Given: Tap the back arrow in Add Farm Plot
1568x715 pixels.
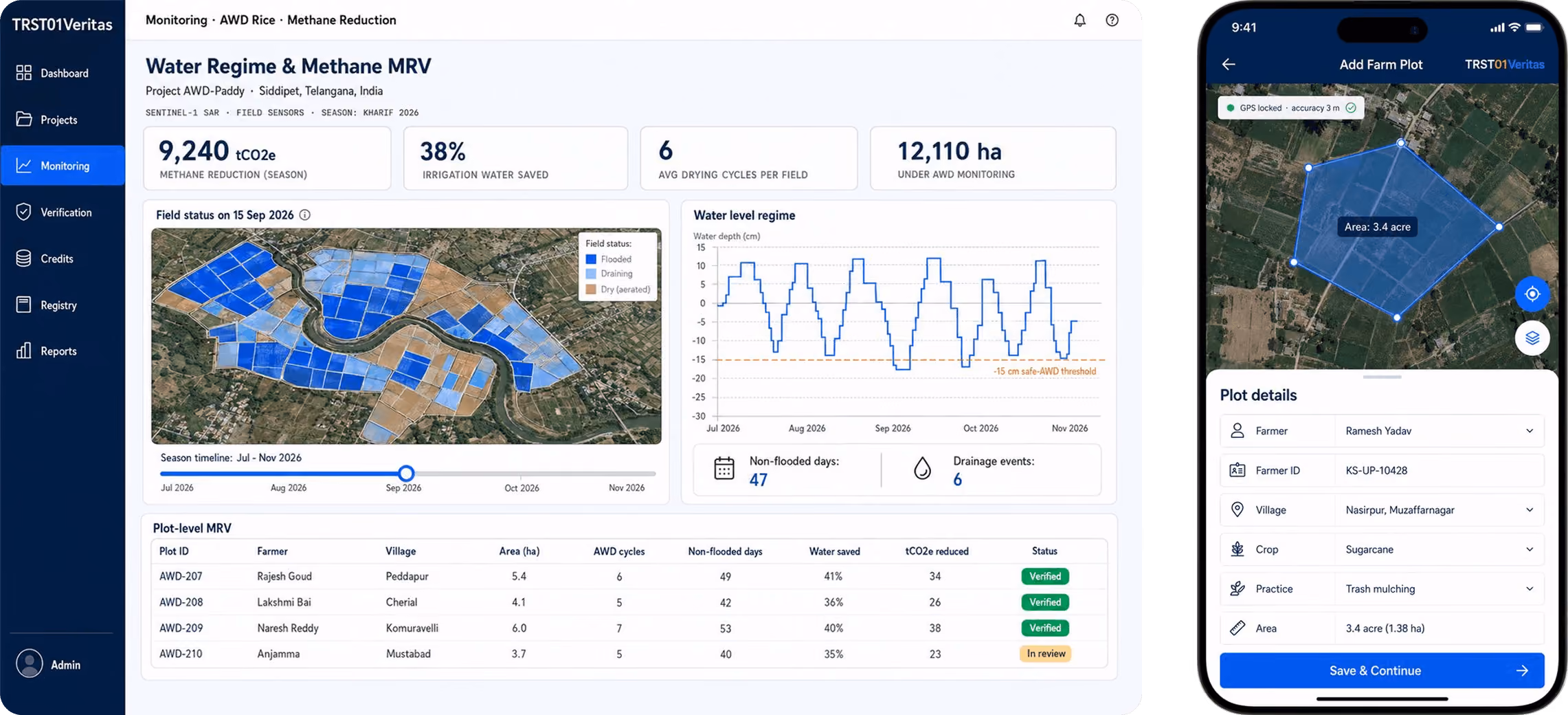Looking at the screenshot, I should coord(1229,64).
